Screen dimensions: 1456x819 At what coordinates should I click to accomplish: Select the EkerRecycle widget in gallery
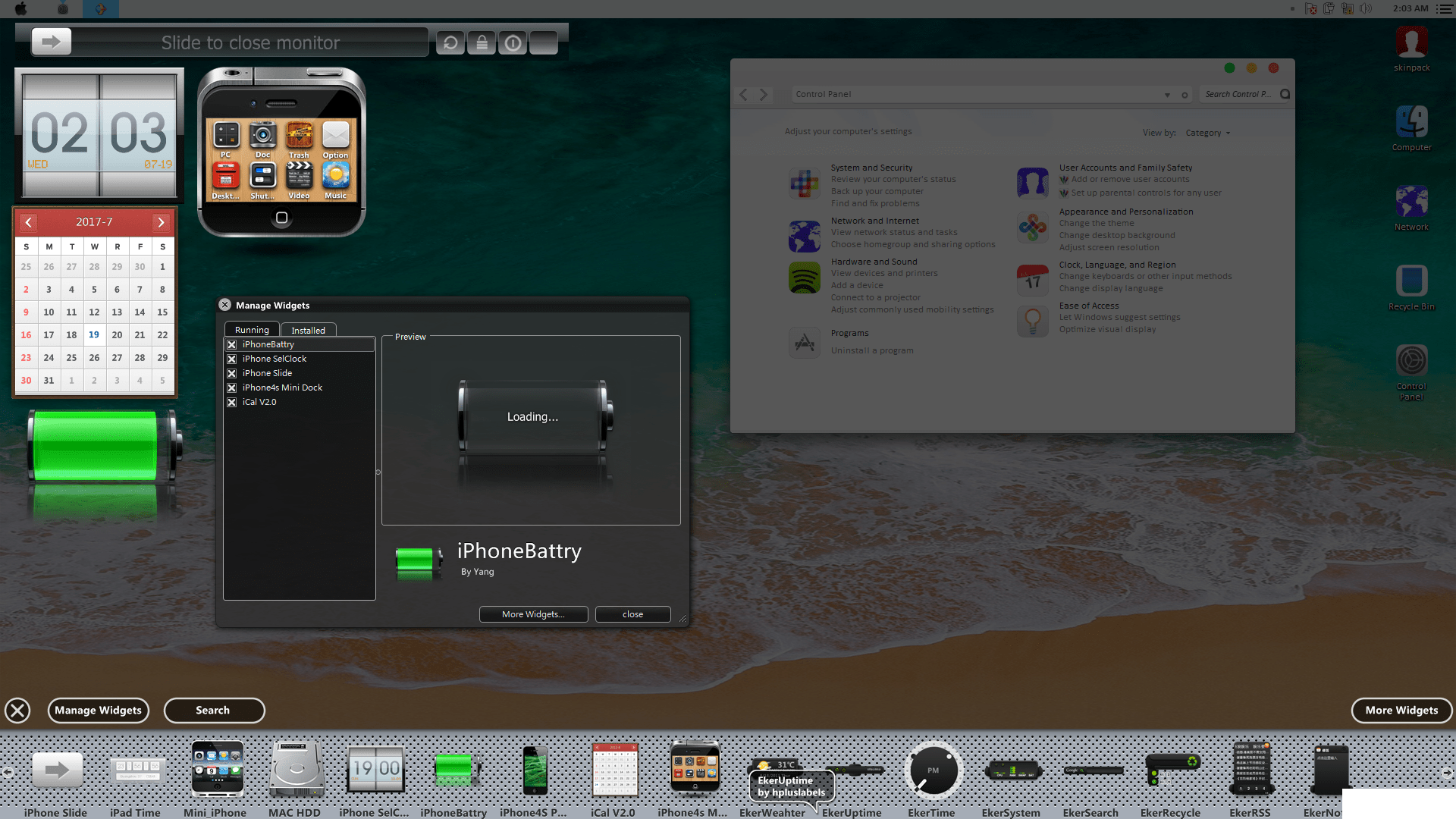point(1172,769)
